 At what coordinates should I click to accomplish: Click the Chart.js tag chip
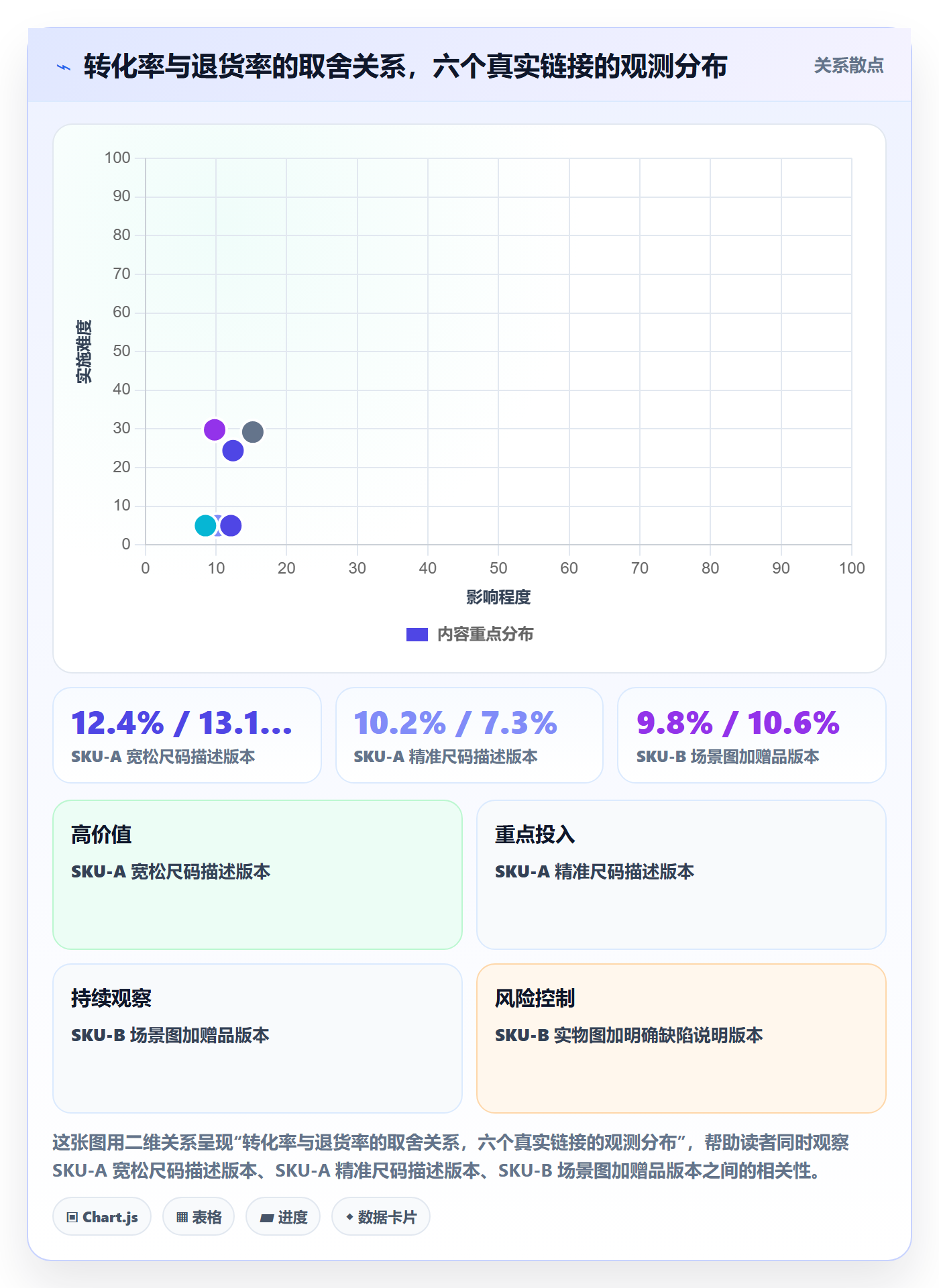(102, 1216)
